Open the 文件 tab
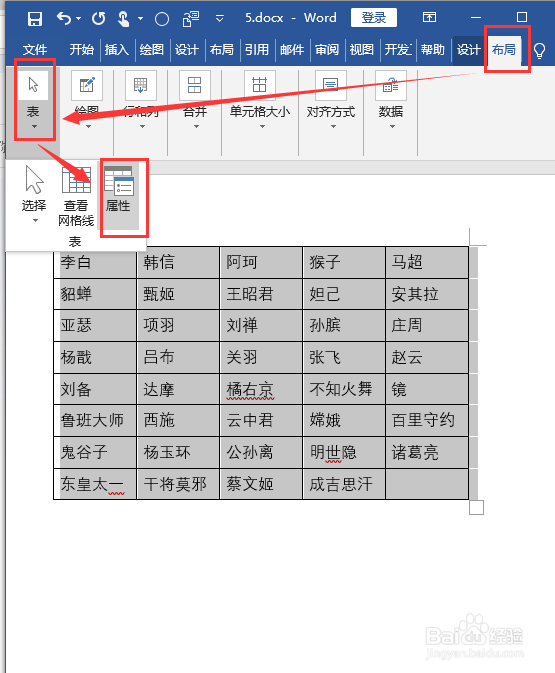 pos(35,50)
